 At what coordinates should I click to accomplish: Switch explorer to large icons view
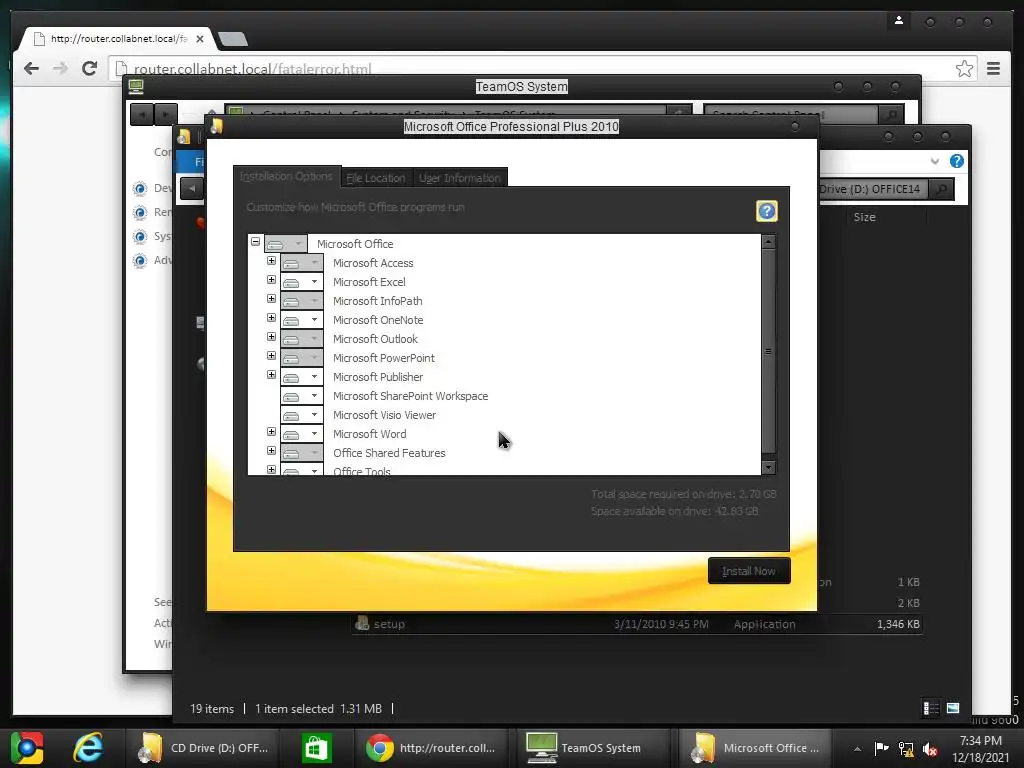(x=953, y=708)
